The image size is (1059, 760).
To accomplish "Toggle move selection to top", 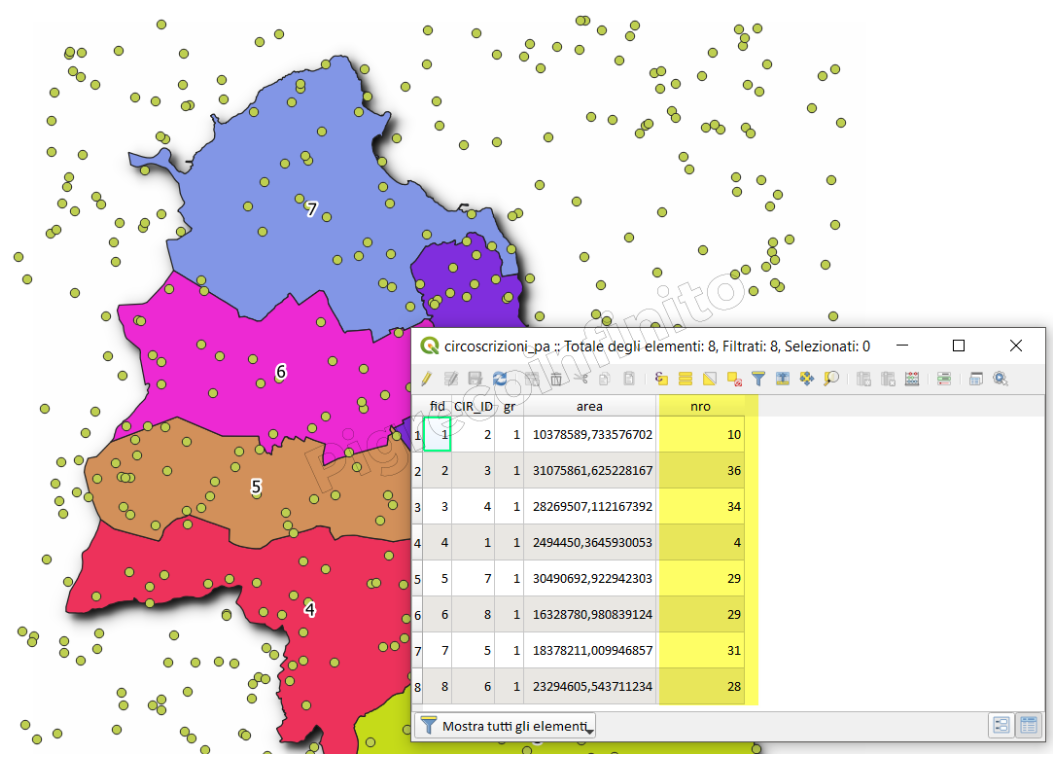I will point(782,379).
